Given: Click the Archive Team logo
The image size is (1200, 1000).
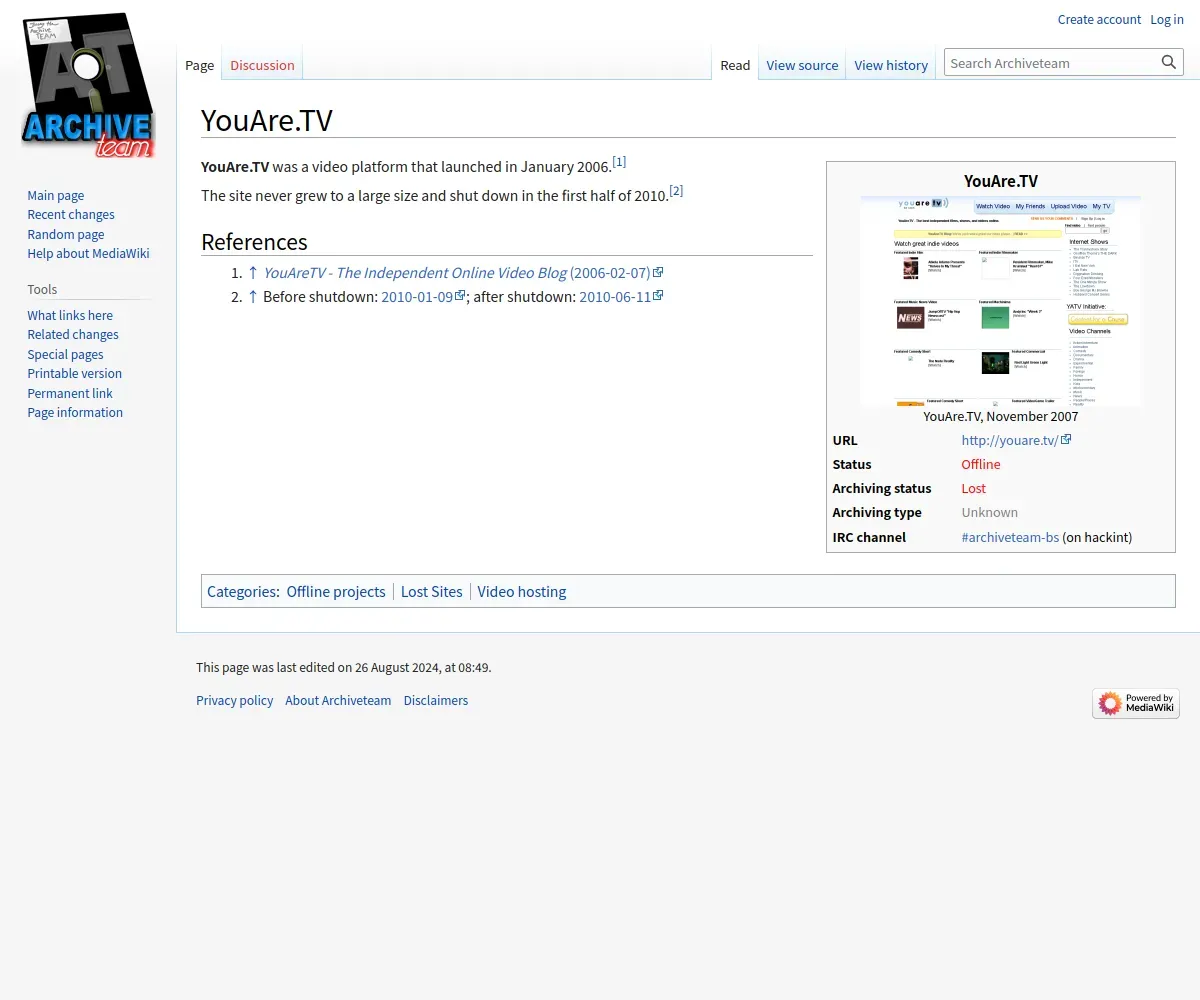Looking at the screenshot, I should [x=88, y=87].
